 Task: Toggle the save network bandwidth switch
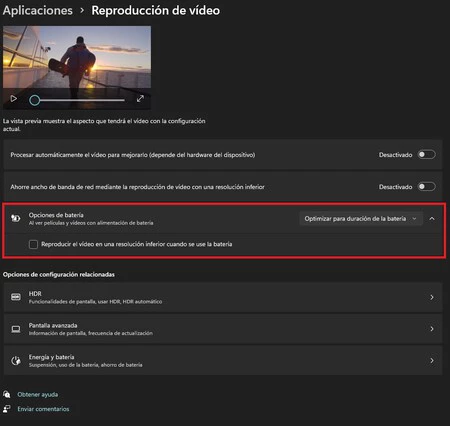[427, 187]
